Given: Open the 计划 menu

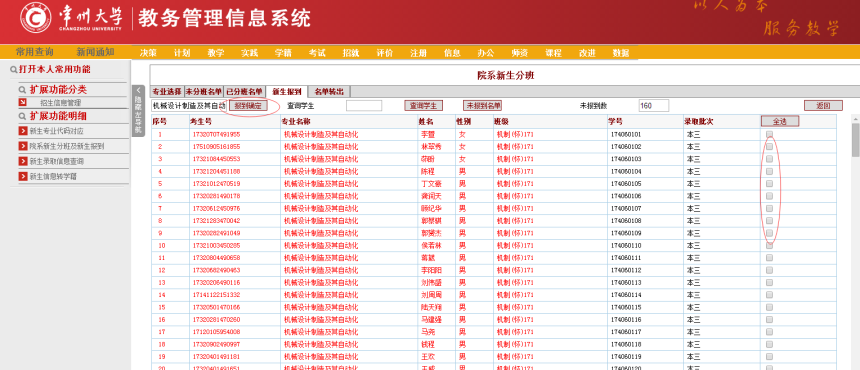Looking at the screenshot, I should pos(182,53).
